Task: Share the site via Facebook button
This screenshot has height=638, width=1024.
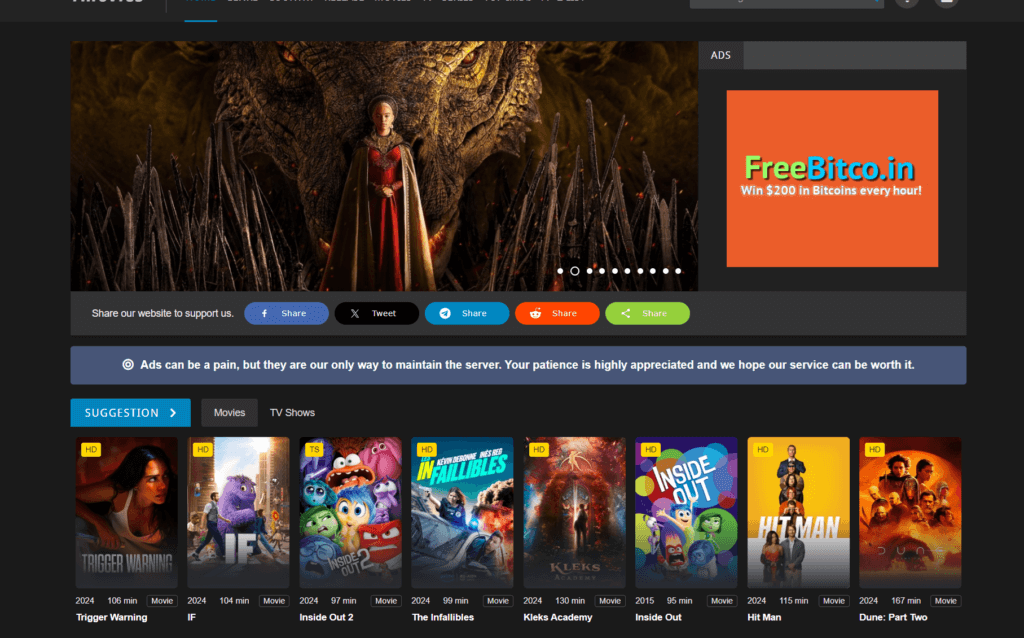Action: pos(286,313)
